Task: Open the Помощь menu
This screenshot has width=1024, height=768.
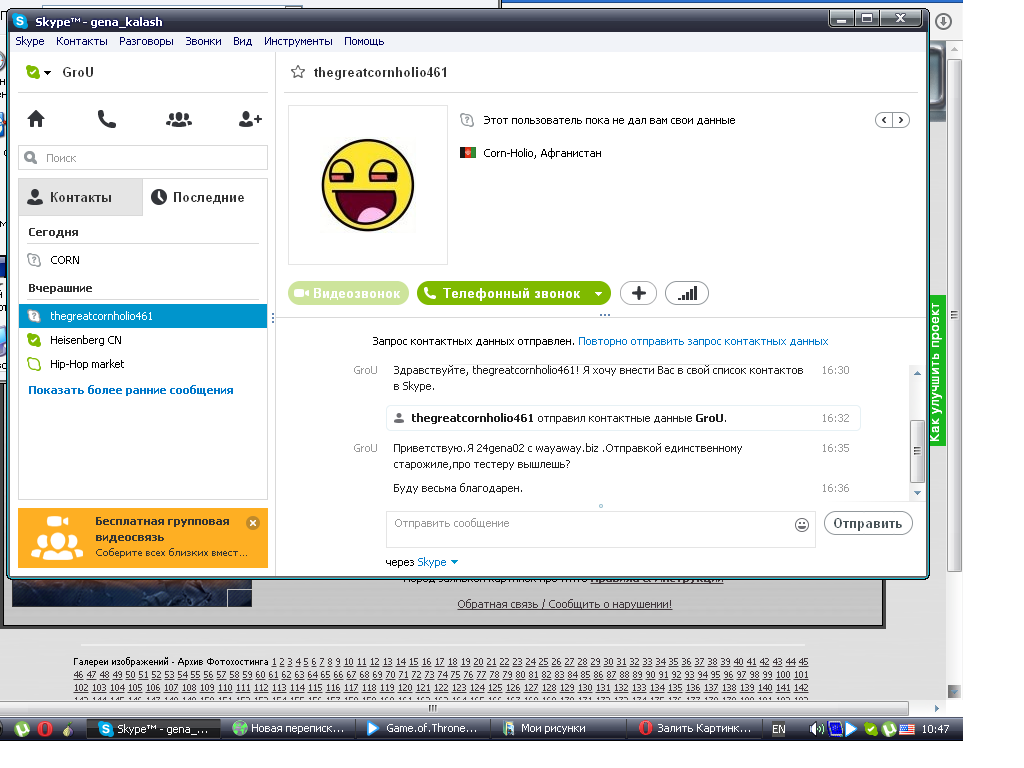Action: coord(364,41)
